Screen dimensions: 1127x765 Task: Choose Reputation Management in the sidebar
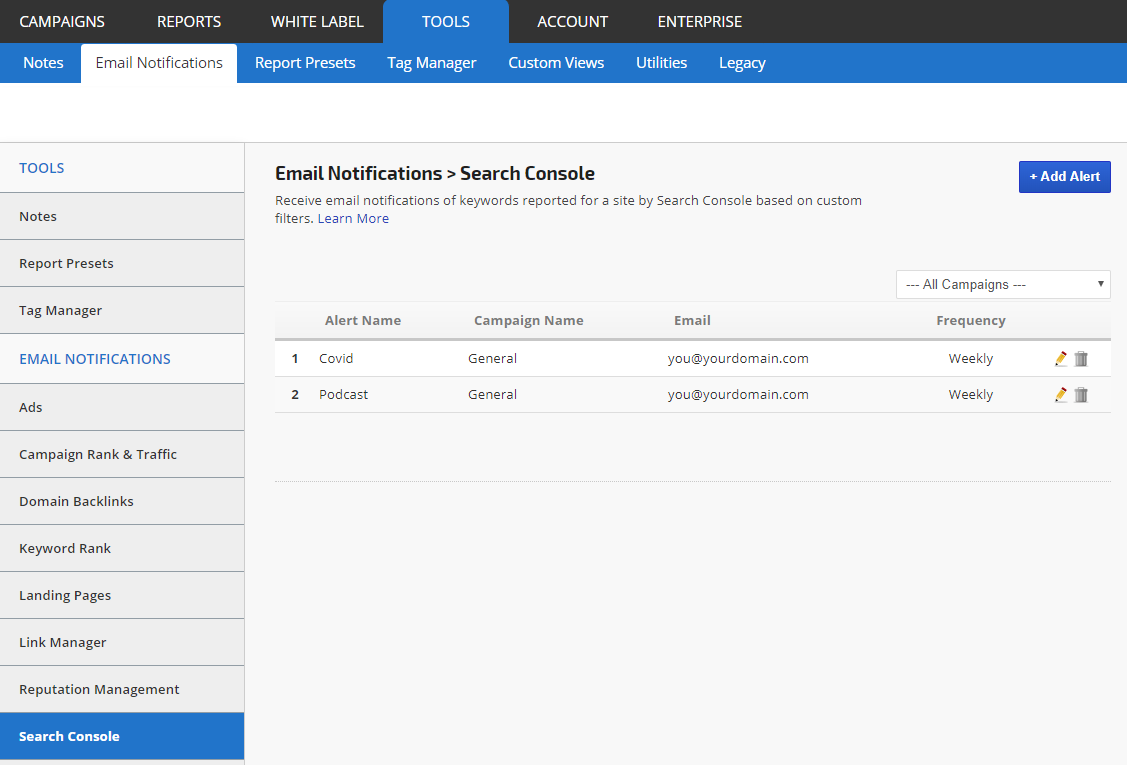point(99,689)
